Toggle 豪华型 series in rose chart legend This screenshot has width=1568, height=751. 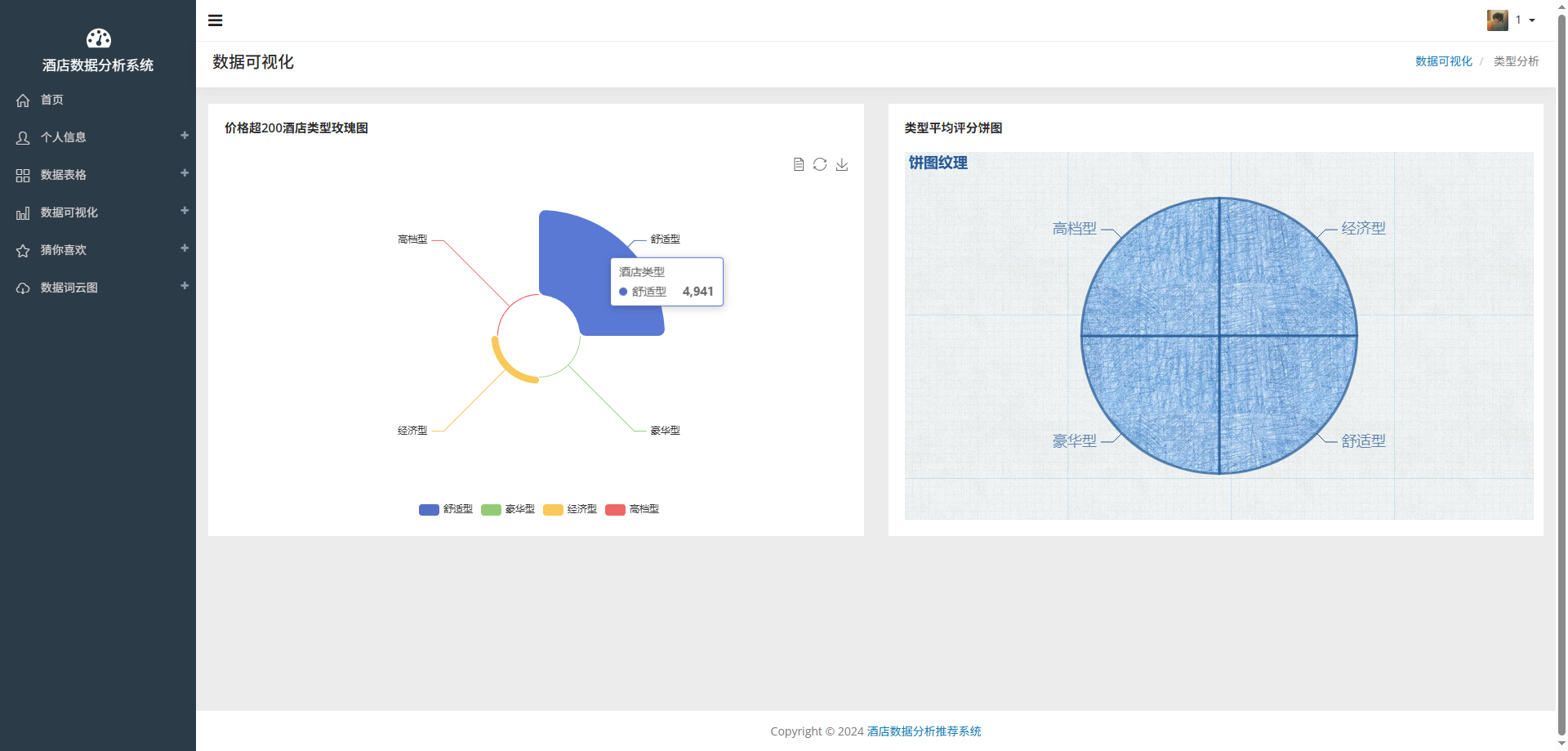pyautogui.click(x=508, y=509)
